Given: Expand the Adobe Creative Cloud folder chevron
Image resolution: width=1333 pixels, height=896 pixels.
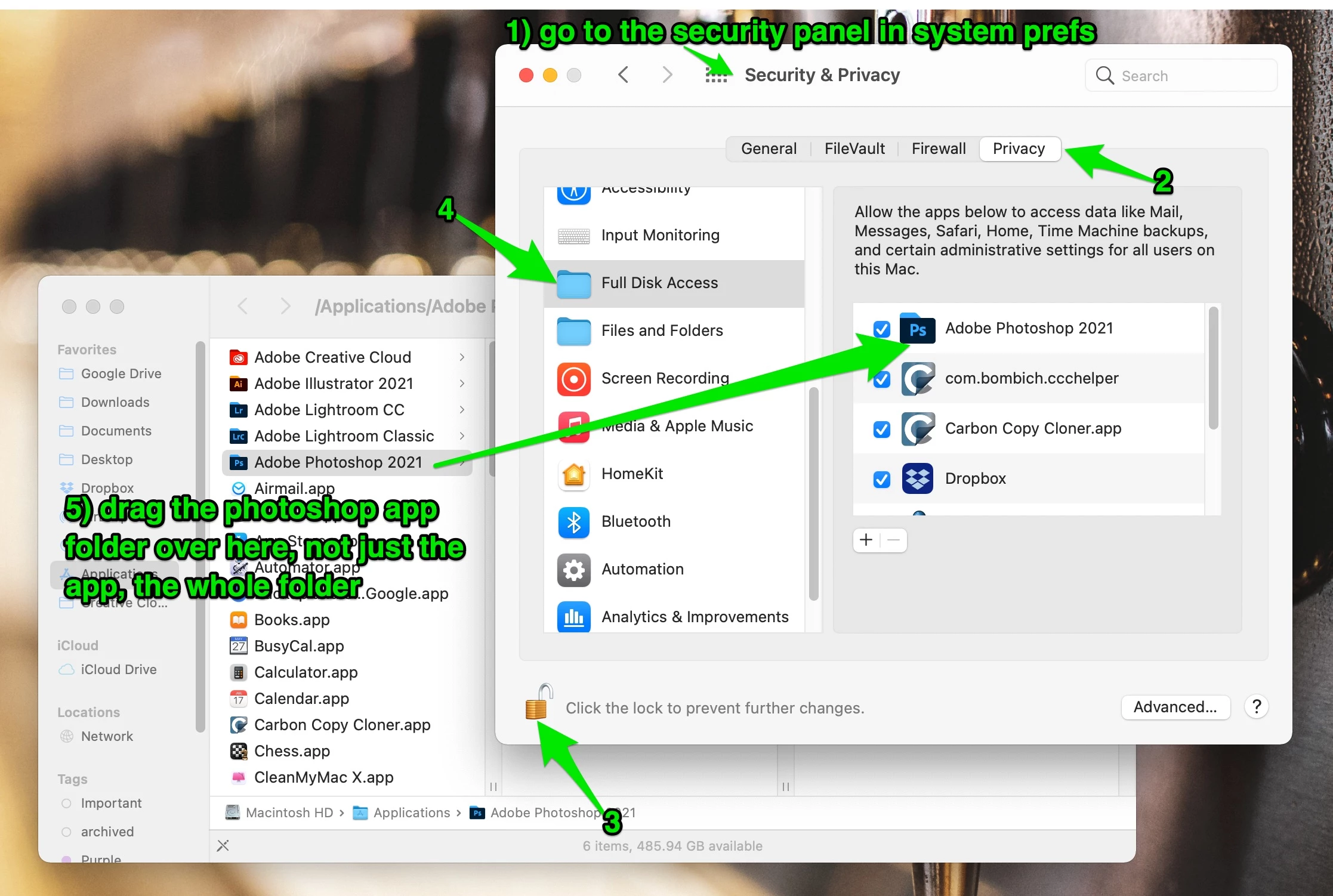Looking at the screenshot, I should click(462, 357).
